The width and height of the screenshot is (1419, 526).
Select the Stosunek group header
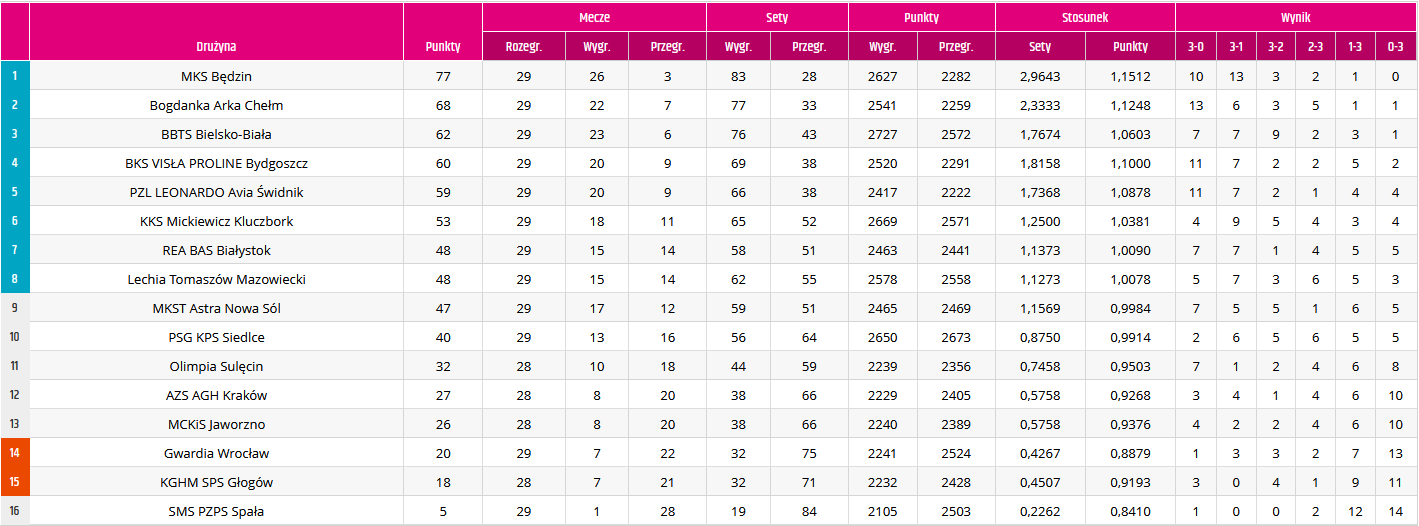(1085, 17)
